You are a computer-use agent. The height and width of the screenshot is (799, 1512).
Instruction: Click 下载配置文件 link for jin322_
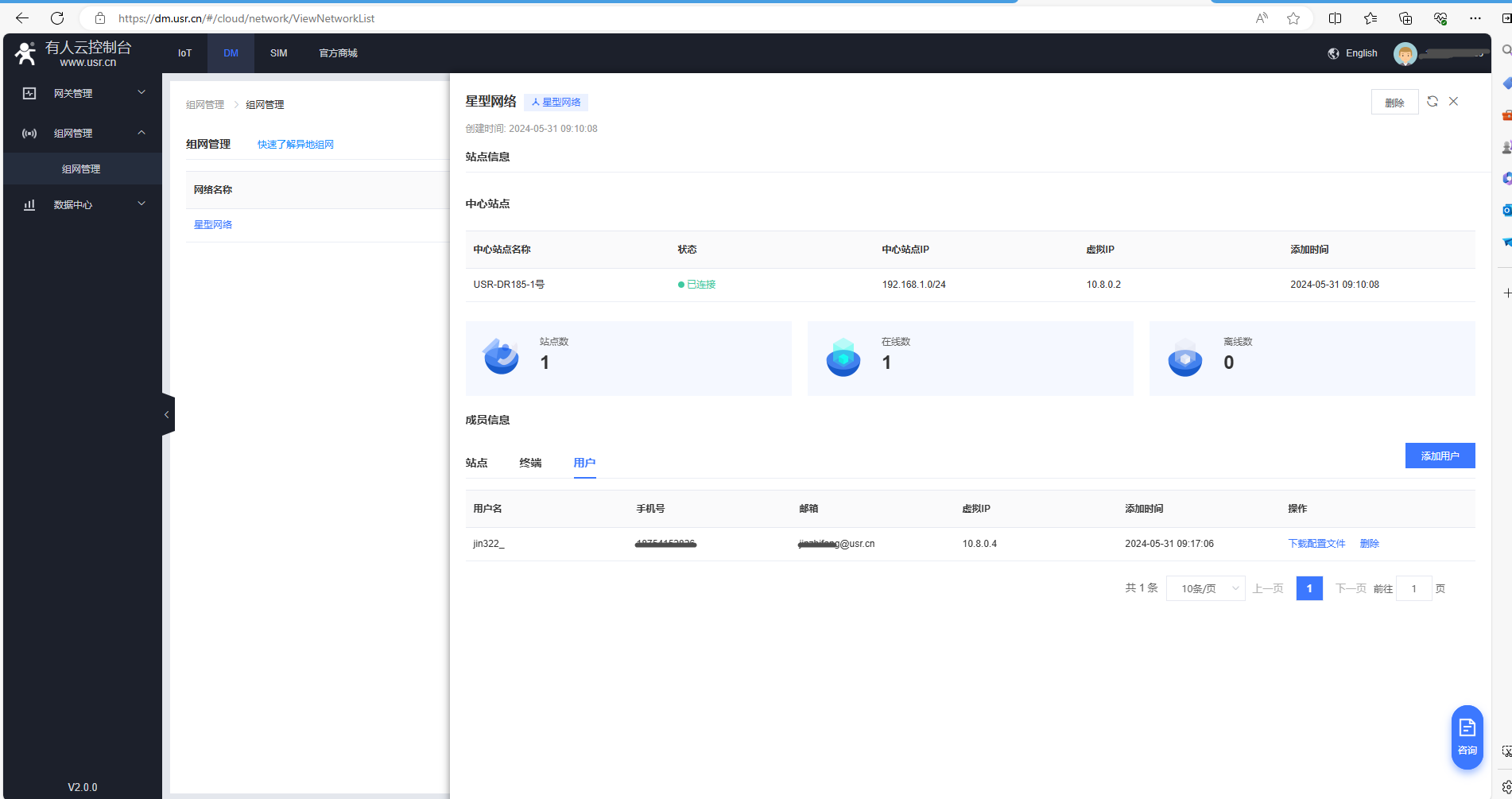click(1316, 544)
